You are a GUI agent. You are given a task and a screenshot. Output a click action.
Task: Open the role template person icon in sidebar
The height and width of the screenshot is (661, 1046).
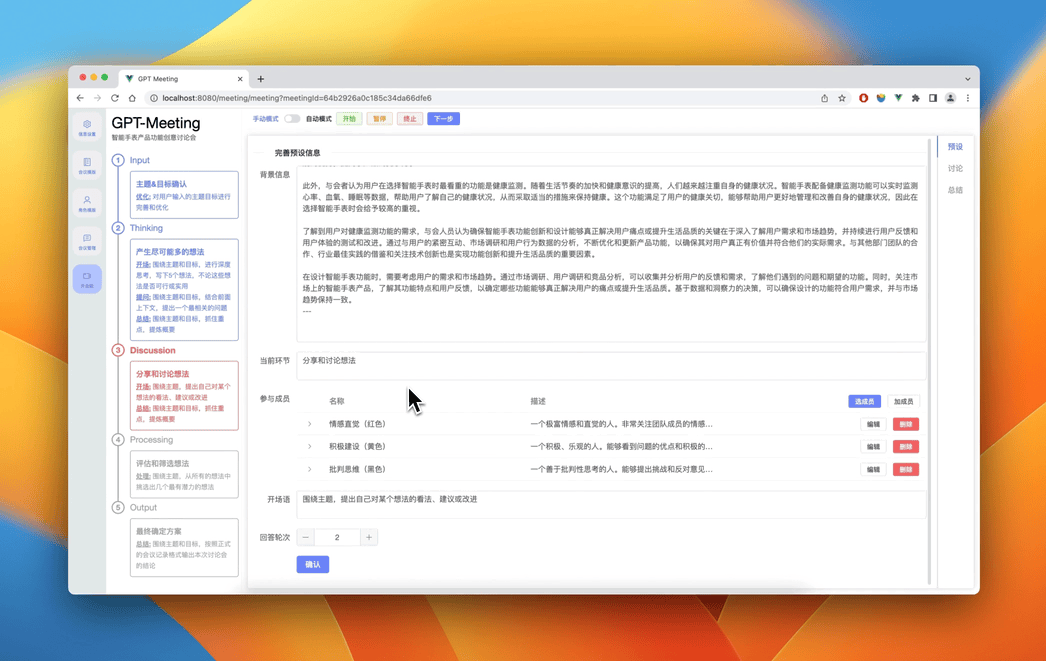click(x=87, y=204)
